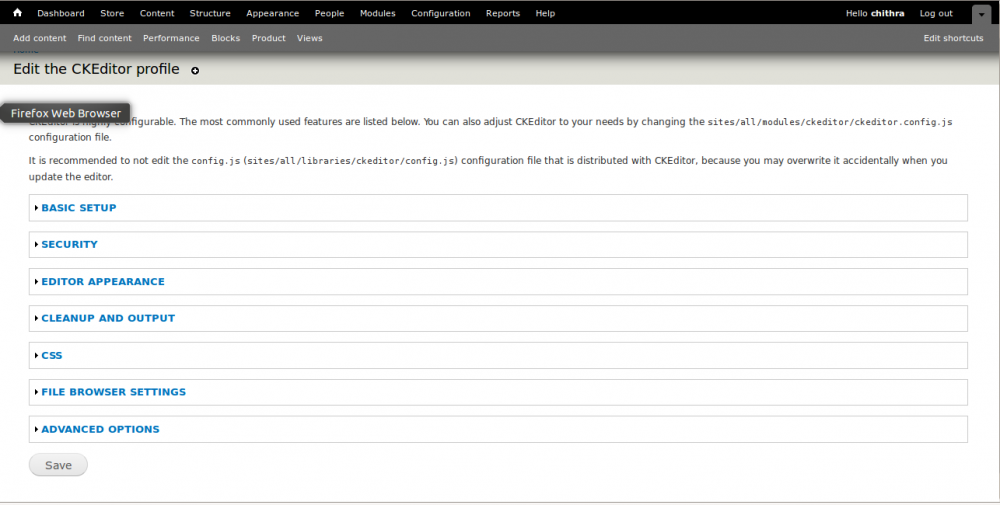The width and height of the screenshot is (1000, 505).
Task: Expand the Security fieldset
Action: point(69,244)
